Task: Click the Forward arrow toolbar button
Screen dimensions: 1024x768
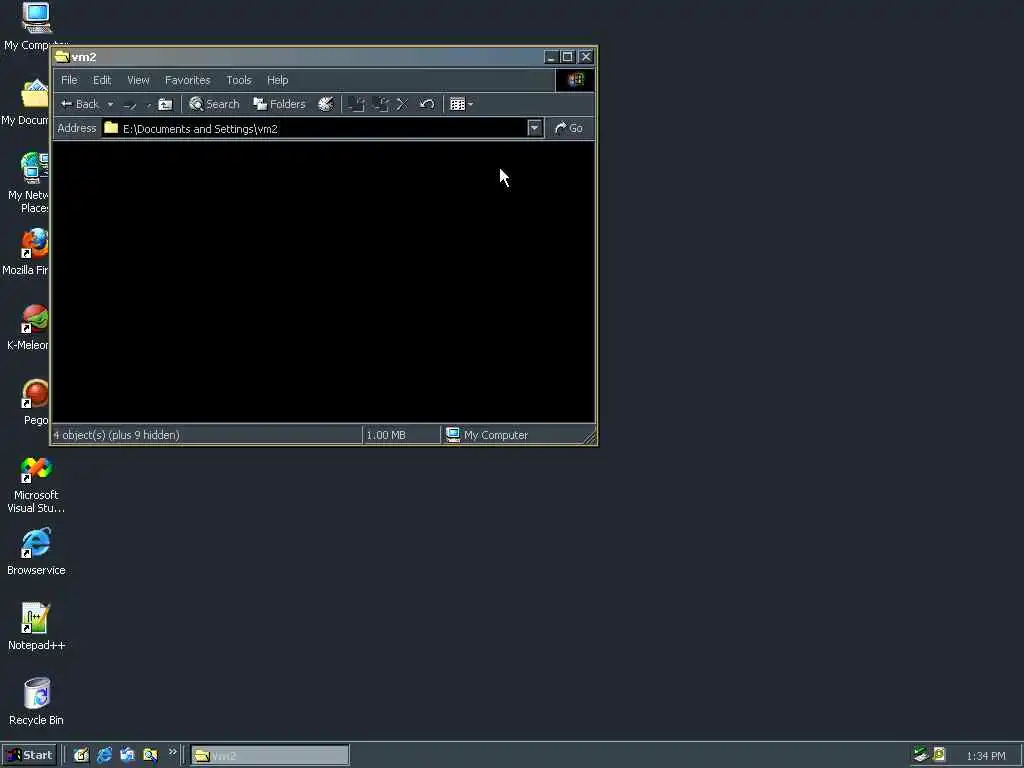Action: pyautogui.click(x=130, y=104)
